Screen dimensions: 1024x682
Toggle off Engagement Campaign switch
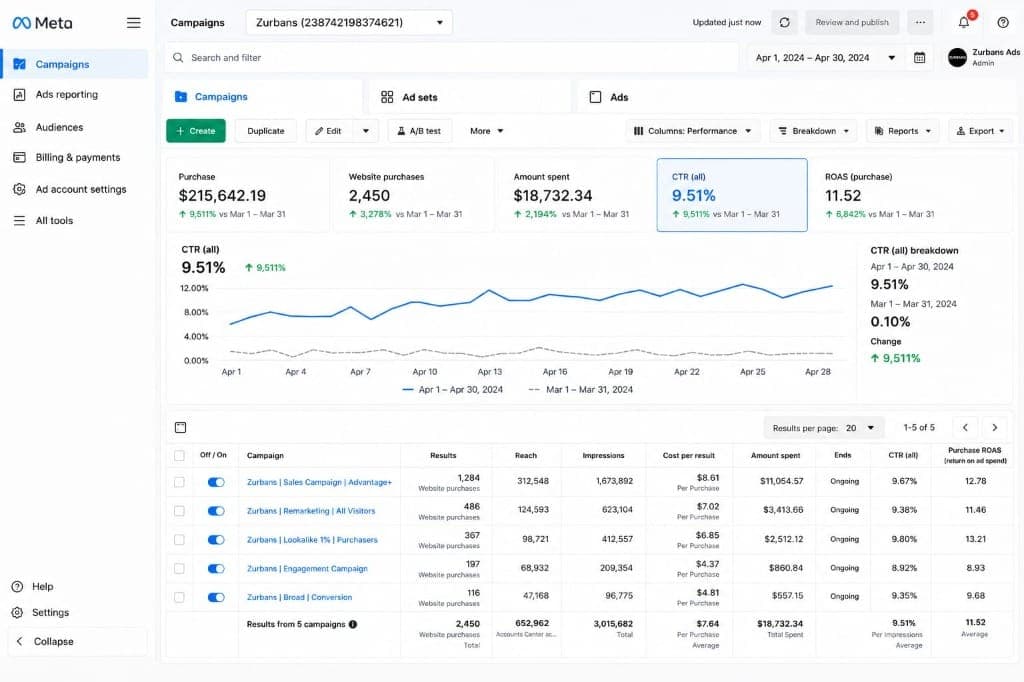pyautogui.click(x=216, y=568)
